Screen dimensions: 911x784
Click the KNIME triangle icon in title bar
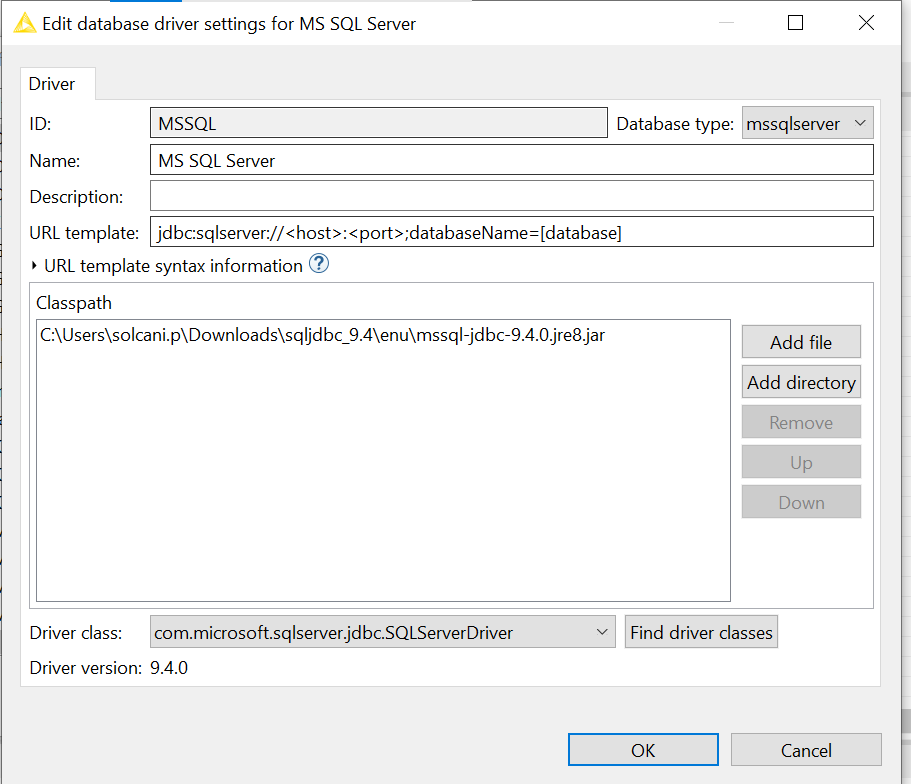[x=24, y=23]
